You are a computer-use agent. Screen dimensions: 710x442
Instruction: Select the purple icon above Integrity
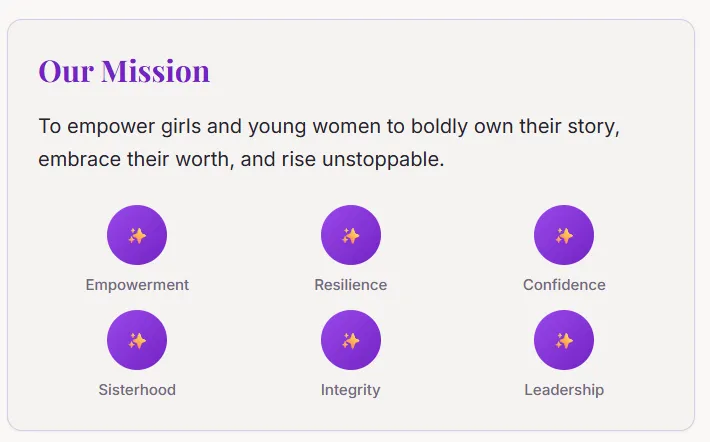point(351,340)
